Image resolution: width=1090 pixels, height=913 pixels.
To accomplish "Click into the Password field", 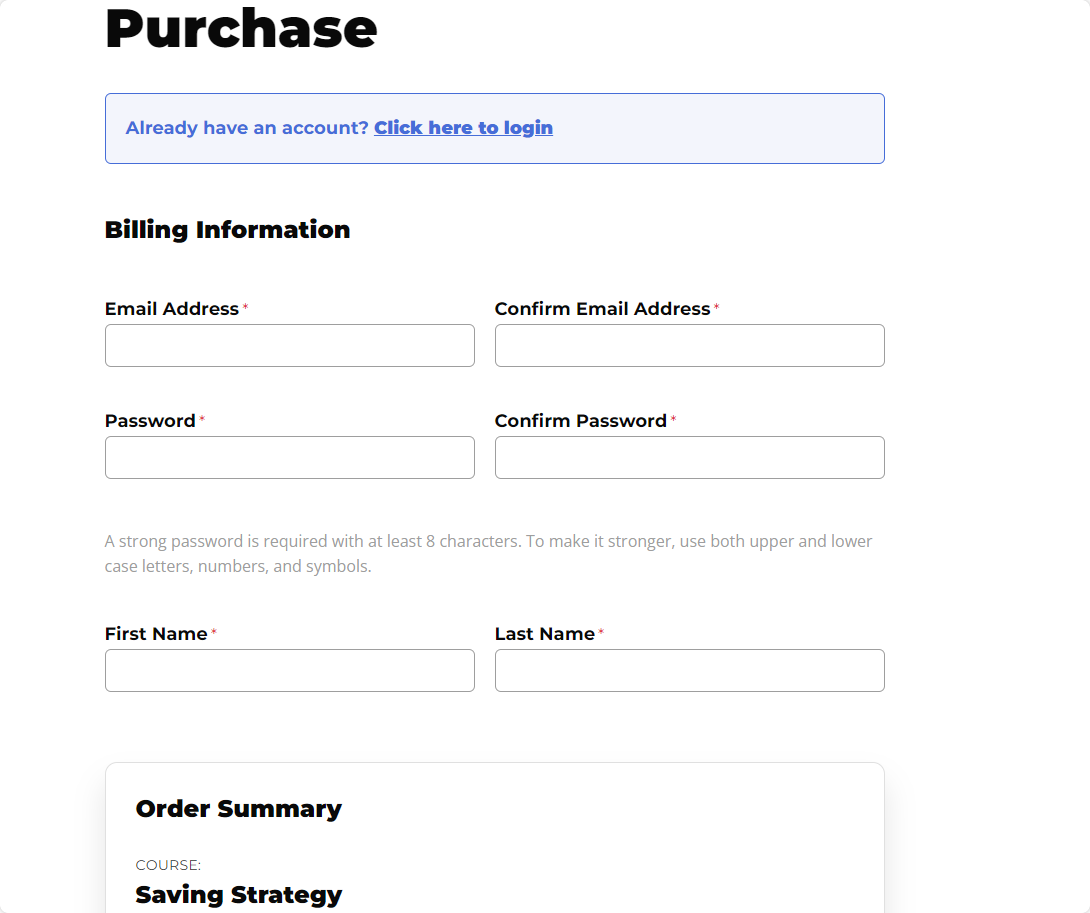I will point(290,458).
